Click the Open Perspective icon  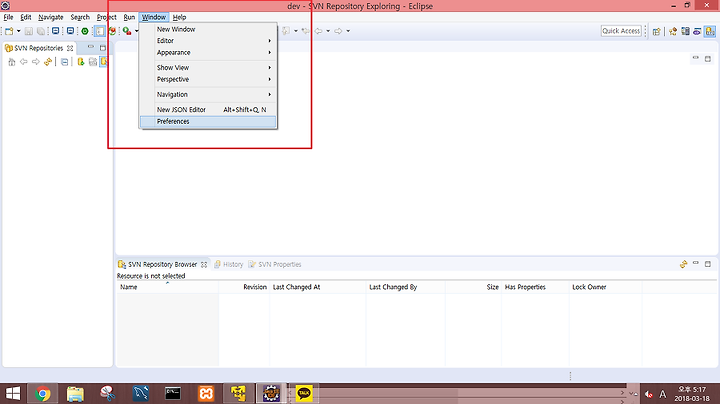click(x=657, y=31)
